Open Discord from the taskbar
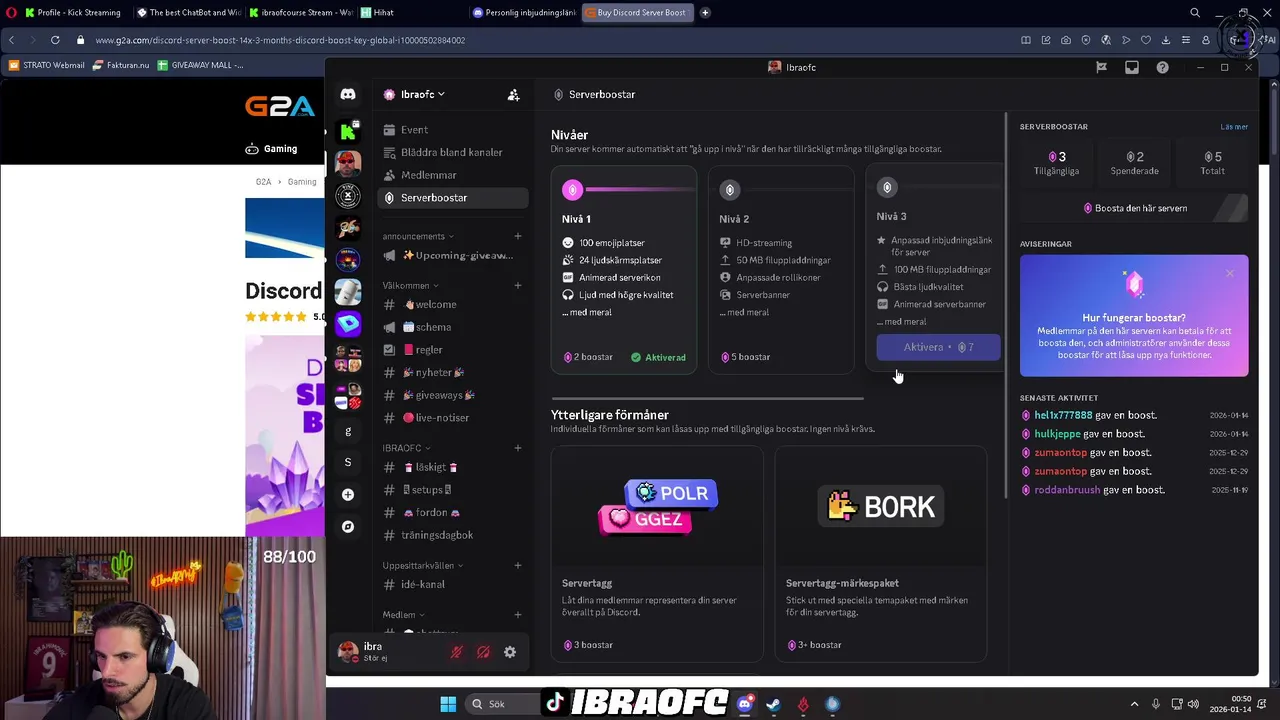Viewport: 1280px width, 720px height. point(744,704)
